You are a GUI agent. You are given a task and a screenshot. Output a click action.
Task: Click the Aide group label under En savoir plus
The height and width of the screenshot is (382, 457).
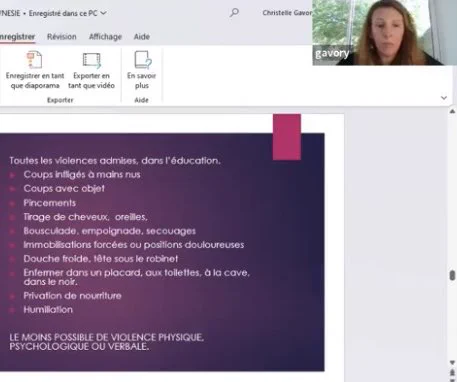(141, 100)
